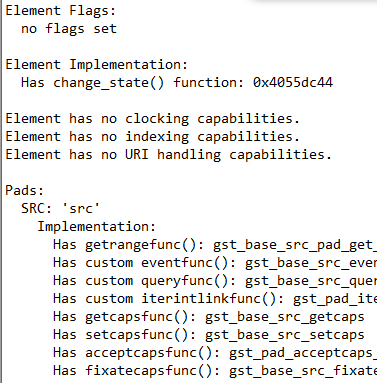Place cursor on change_state() function name
This screenshot has height=383, width=377.
click(x=109, y=83)
